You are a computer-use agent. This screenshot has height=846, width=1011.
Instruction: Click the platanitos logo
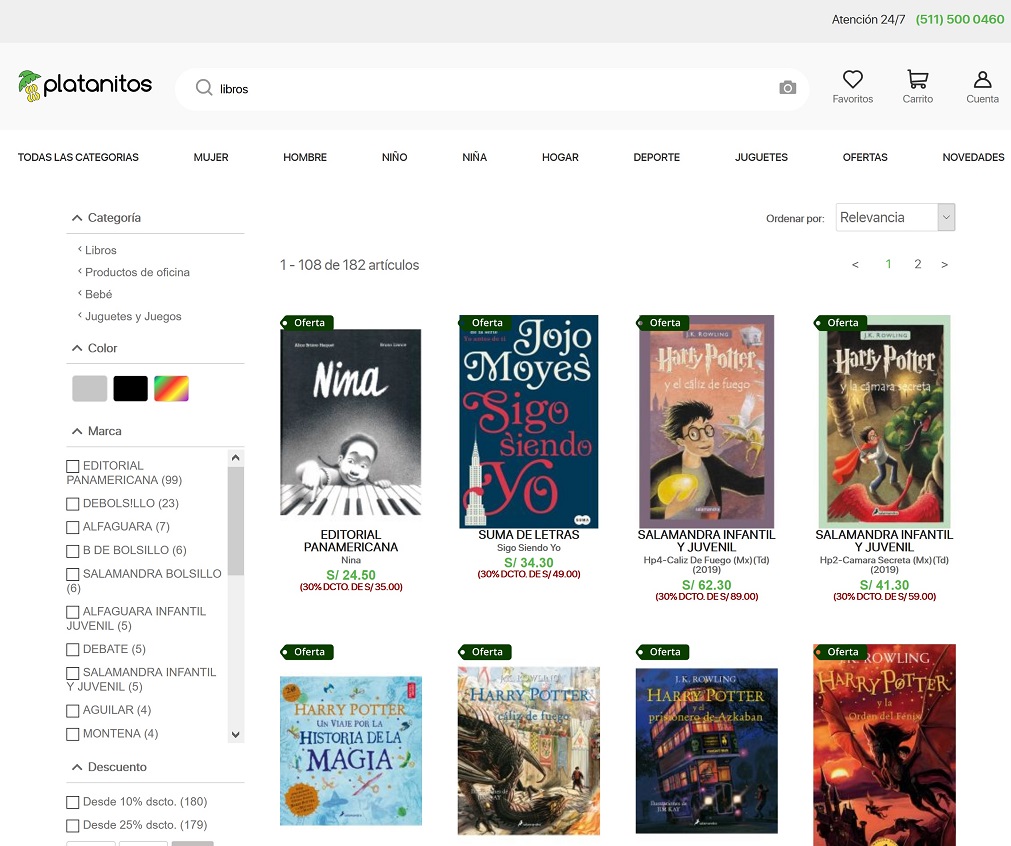click(x=84, y=86)
